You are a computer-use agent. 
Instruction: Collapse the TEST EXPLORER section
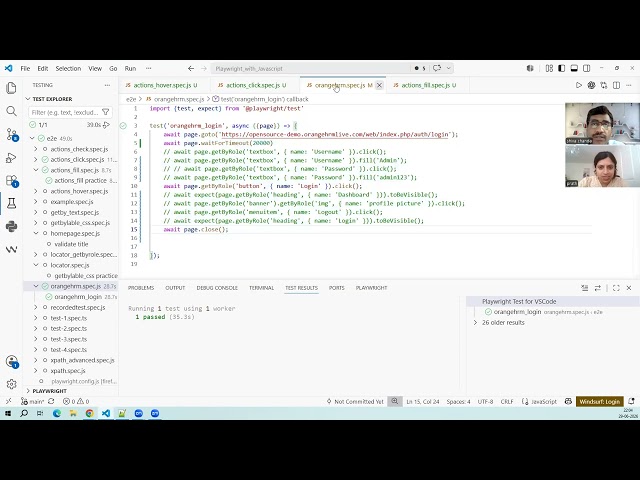pos(28,99)
